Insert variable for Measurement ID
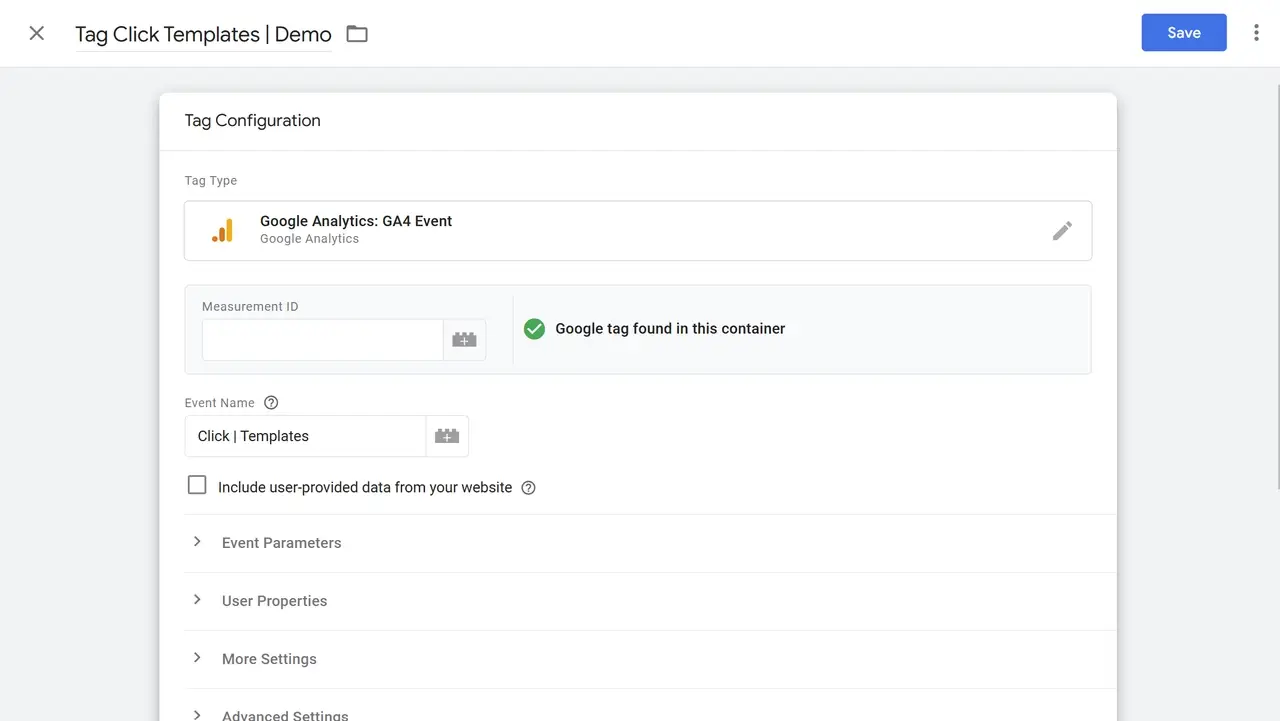Viewport: 1280px width, 721px height. pyautogui.click(x=465, y=340)
